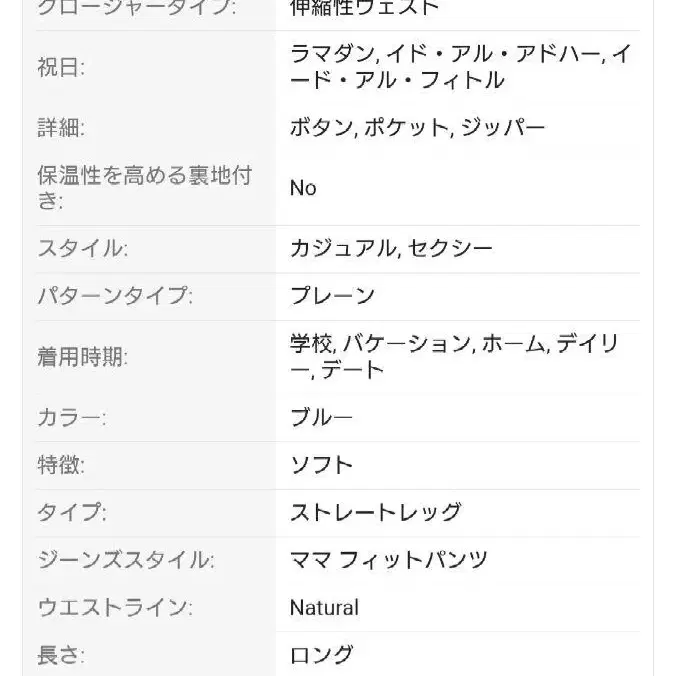676x676 pixels.
Task: Select the カジュアル, セクシー style value
Action: pyautogui.click(x=391, y=248)
